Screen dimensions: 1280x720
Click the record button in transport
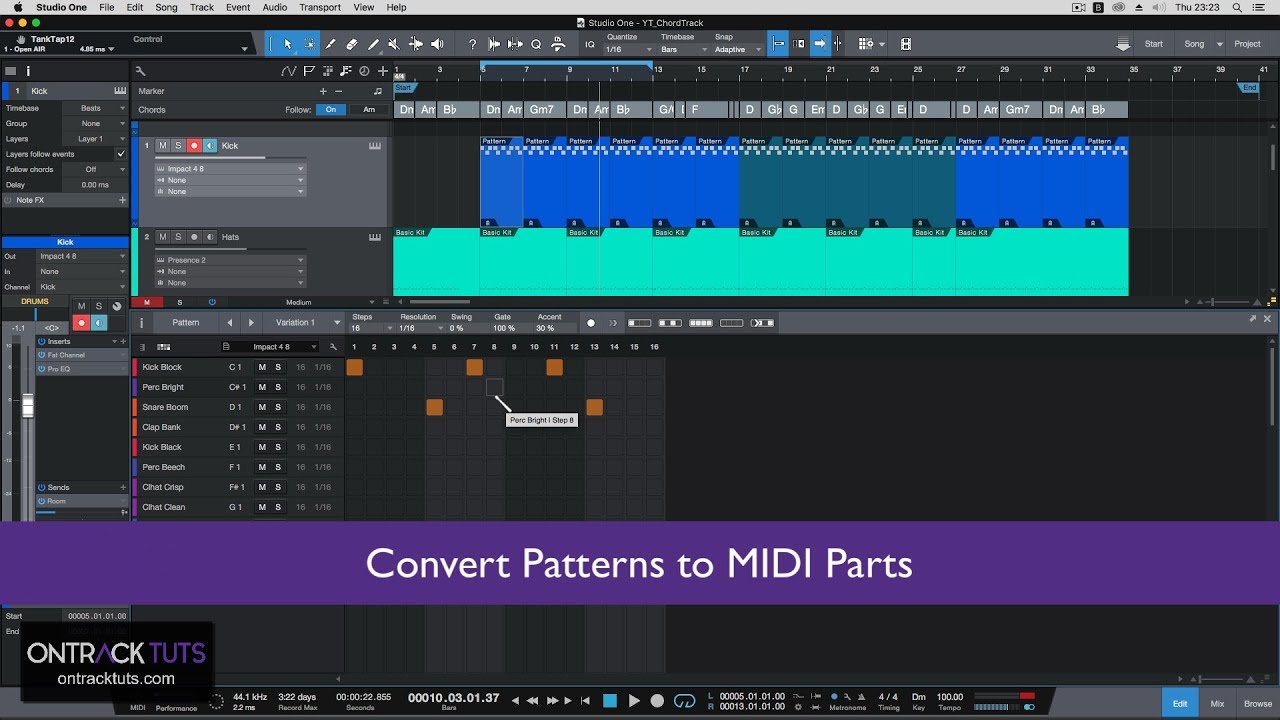(657, 701)
